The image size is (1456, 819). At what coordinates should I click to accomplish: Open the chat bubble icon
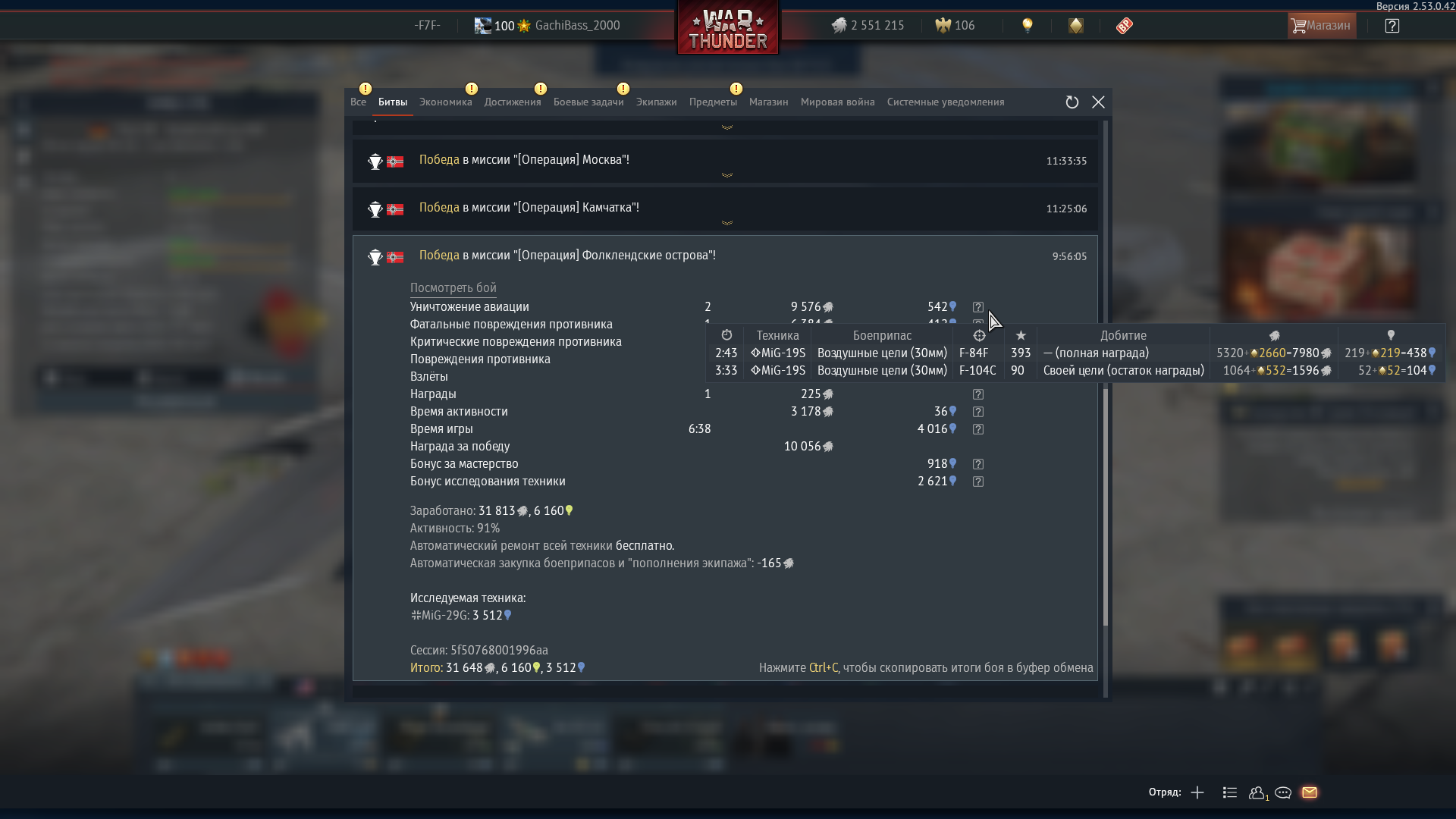[x=1283, y=792]
